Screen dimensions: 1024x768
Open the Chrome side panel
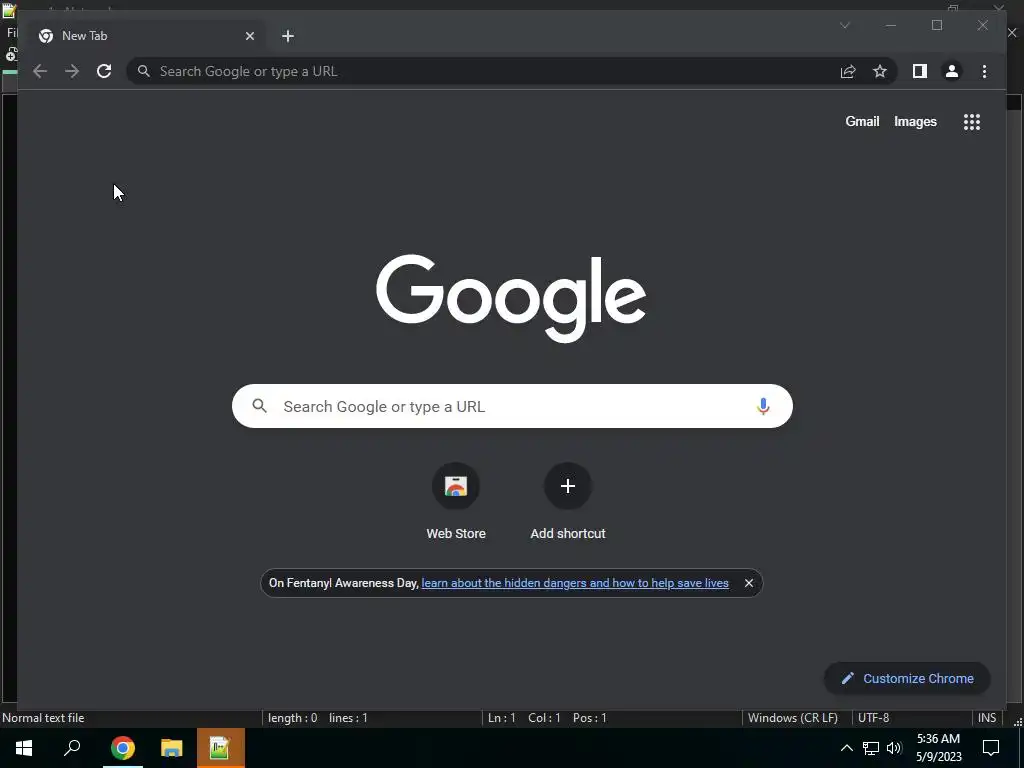pos(920,71)
